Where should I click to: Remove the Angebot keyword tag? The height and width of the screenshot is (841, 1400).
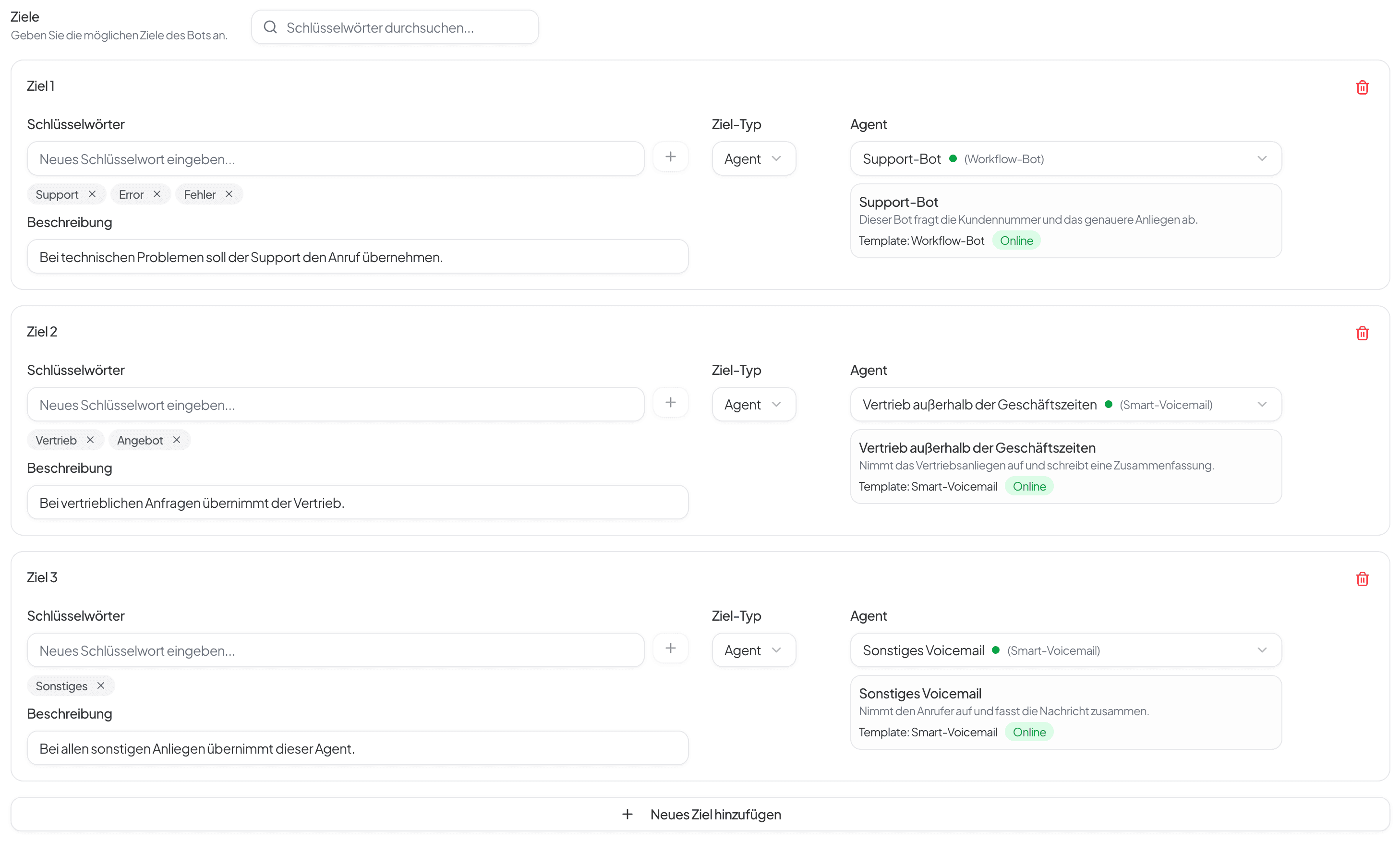[177, 440]
